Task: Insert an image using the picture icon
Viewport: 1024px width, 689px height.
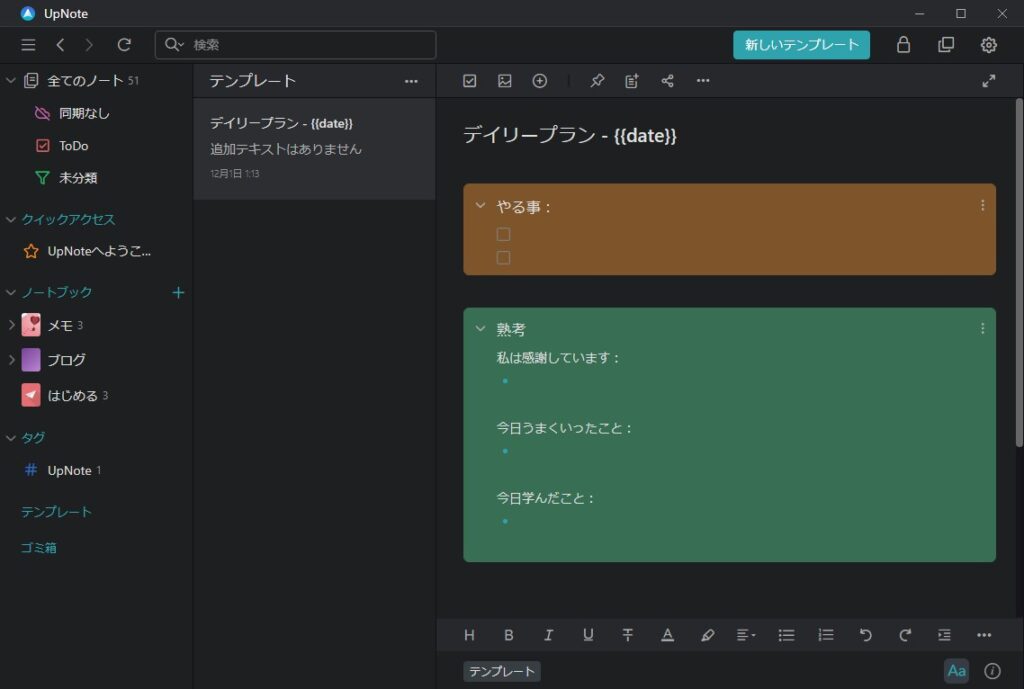Action: tap(504, 80)
